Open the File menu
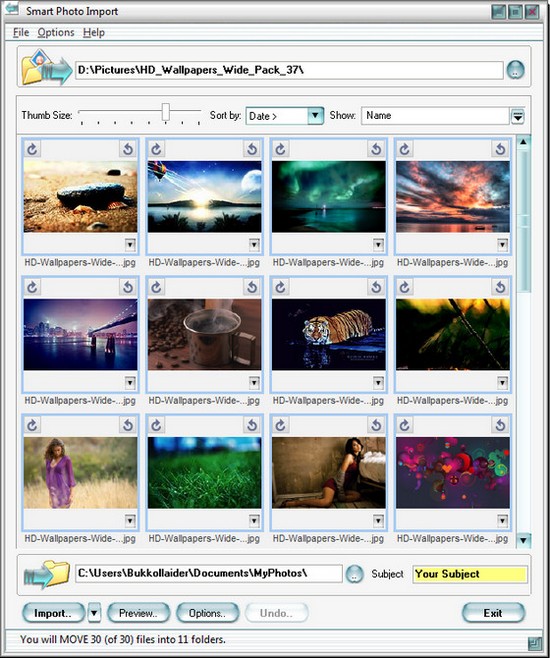The image size is (550, 658). (21, 32)
